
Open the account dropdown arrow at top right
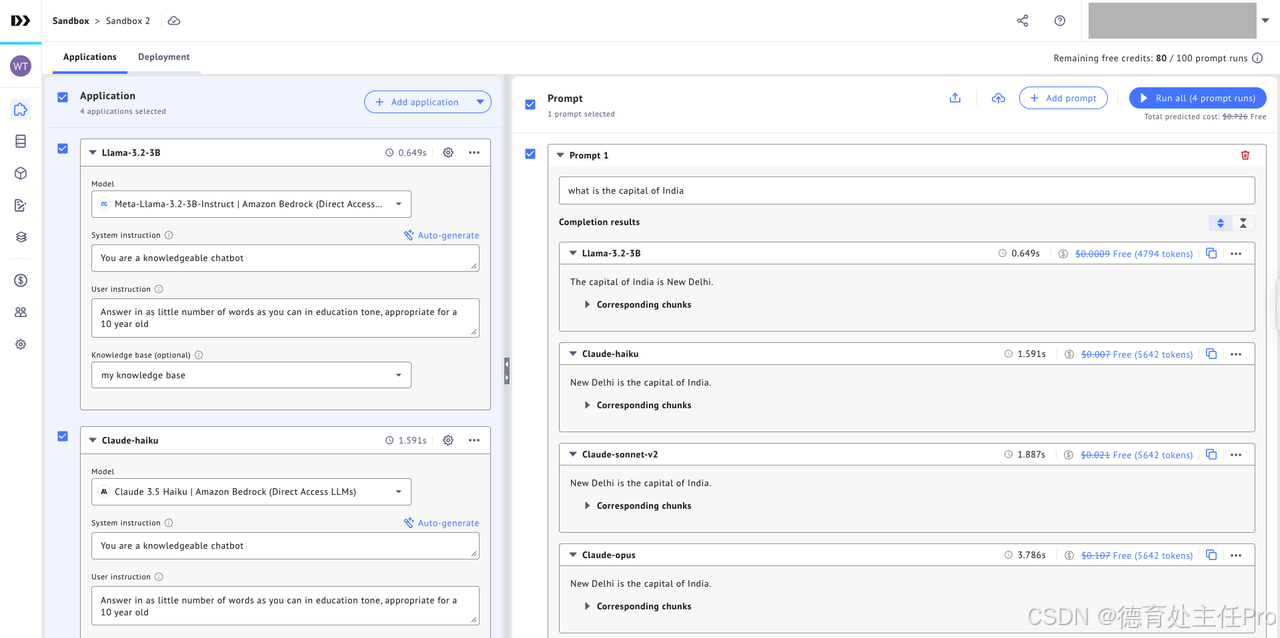point(1265,21)
